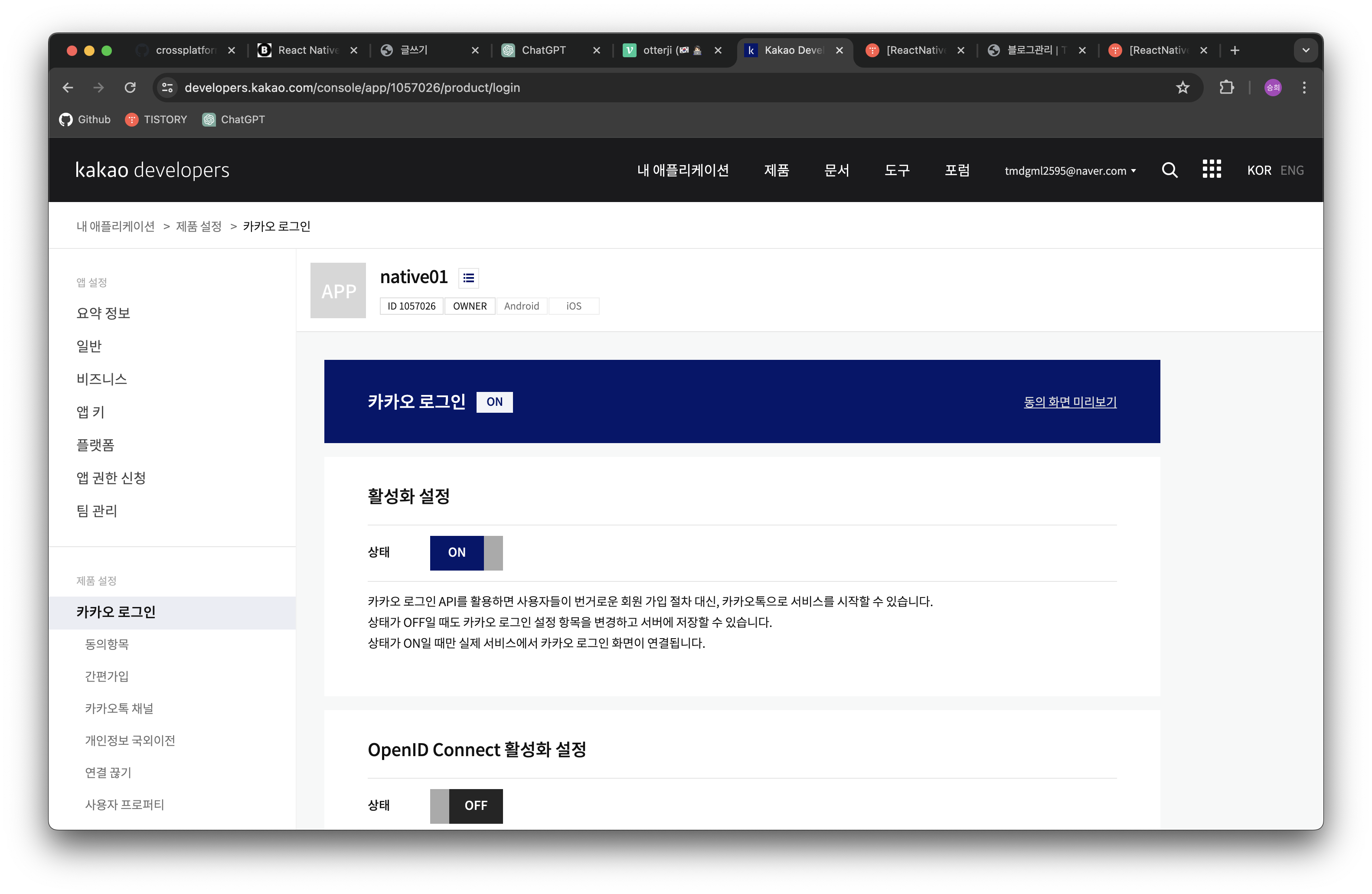
Task: Bookmark this page with the star icon
Action: pos(1183,88)
